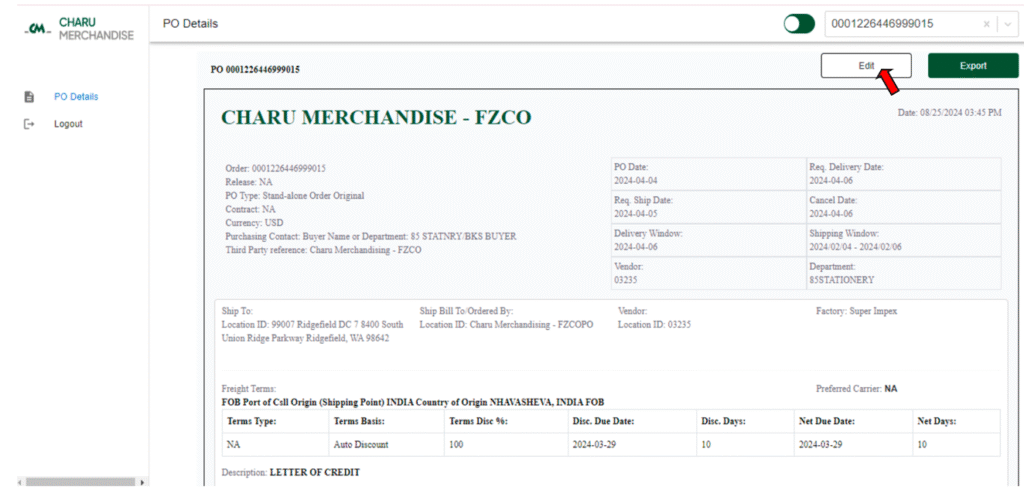This screenshot has height=493, width=1024.
Task: Select the Req. Delivery Date cell
Action: (903, 174)
